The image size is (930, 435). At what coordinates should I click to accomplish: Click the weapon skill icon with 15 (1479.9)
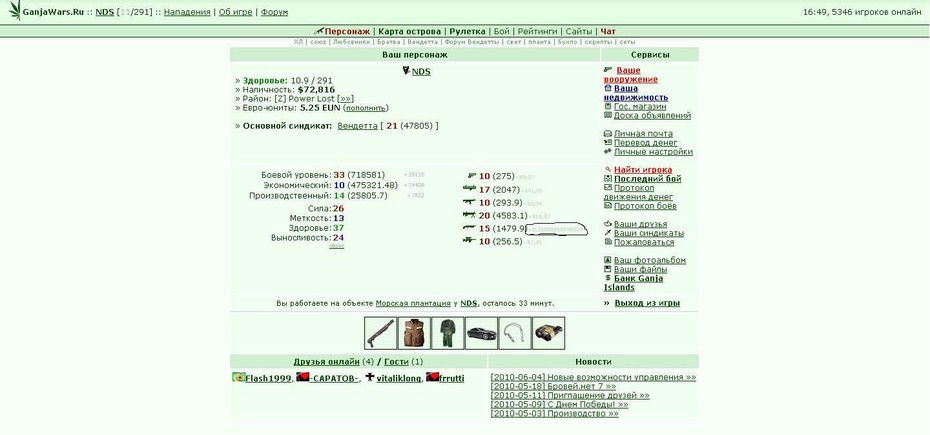point(471,228)
